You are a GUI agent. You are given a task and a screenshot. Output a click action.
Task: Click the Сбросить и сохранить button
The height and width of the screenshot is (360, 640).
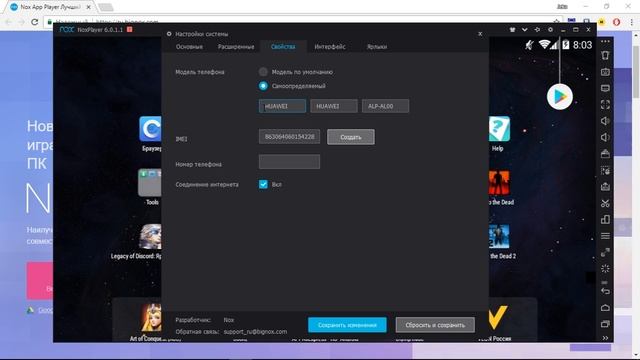point(435,325)
